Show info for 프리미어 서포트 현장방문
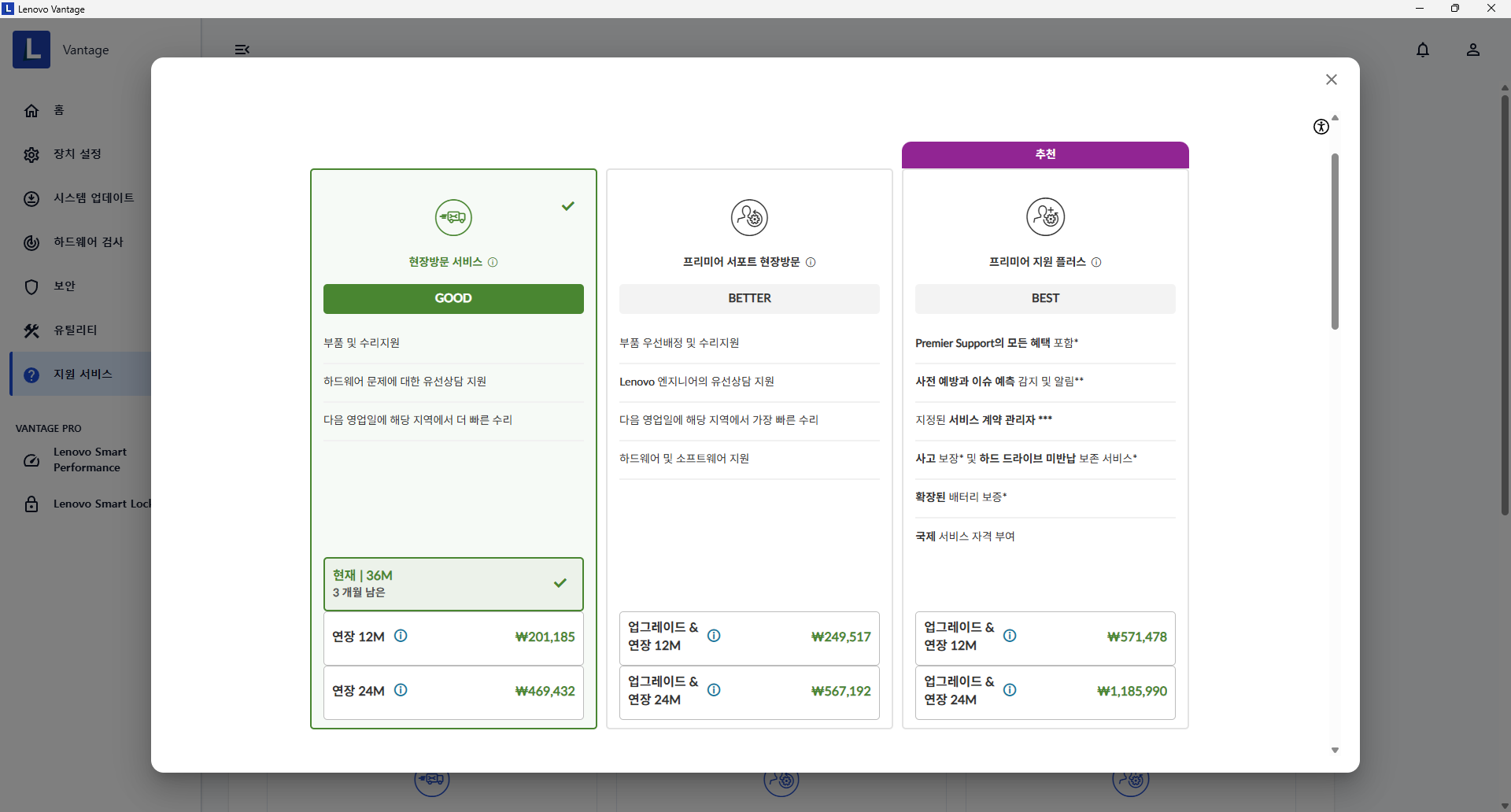Viewport: 1511px width, 812px height. pos(811,262)
